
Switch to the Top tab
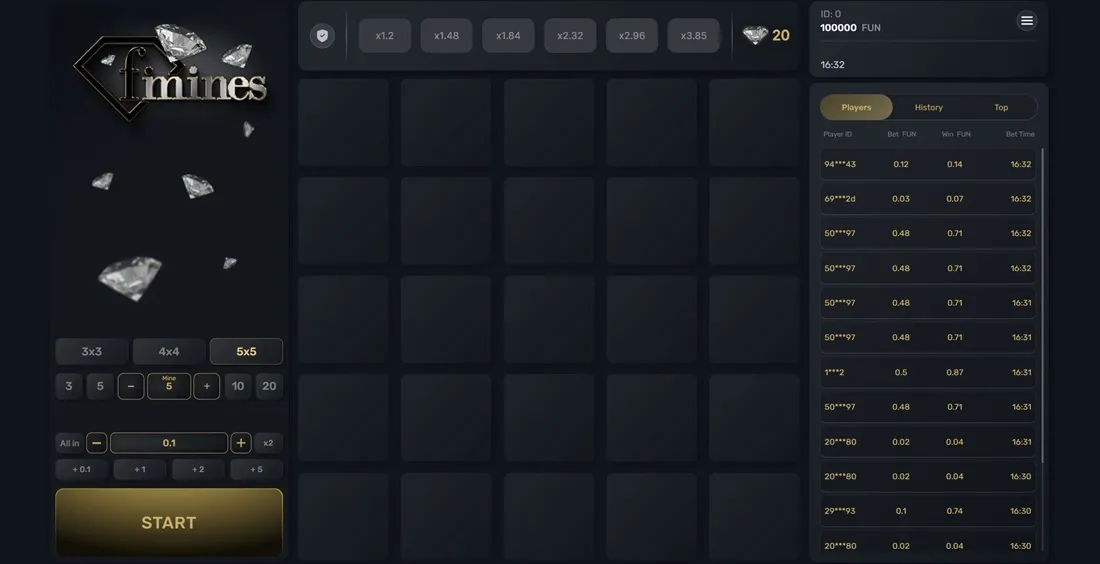1001,107
